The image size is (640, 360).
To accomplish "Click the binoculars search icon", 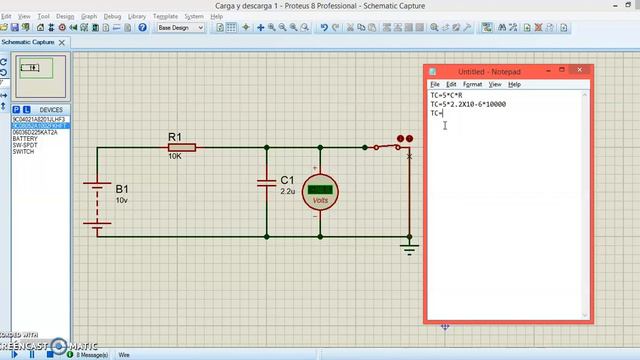I will [502, 27].
